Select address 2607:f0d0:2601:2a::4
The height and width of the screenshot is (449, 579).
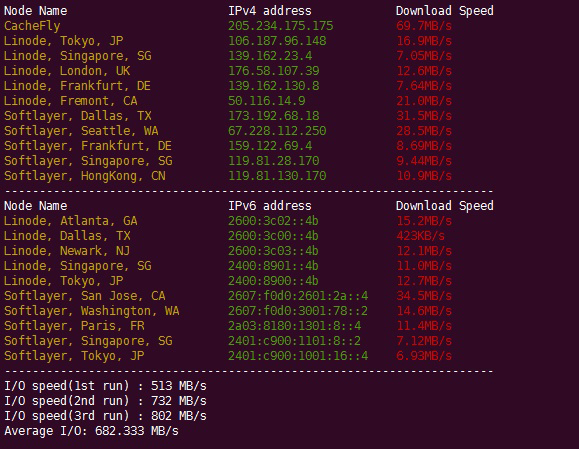(298, 296)
